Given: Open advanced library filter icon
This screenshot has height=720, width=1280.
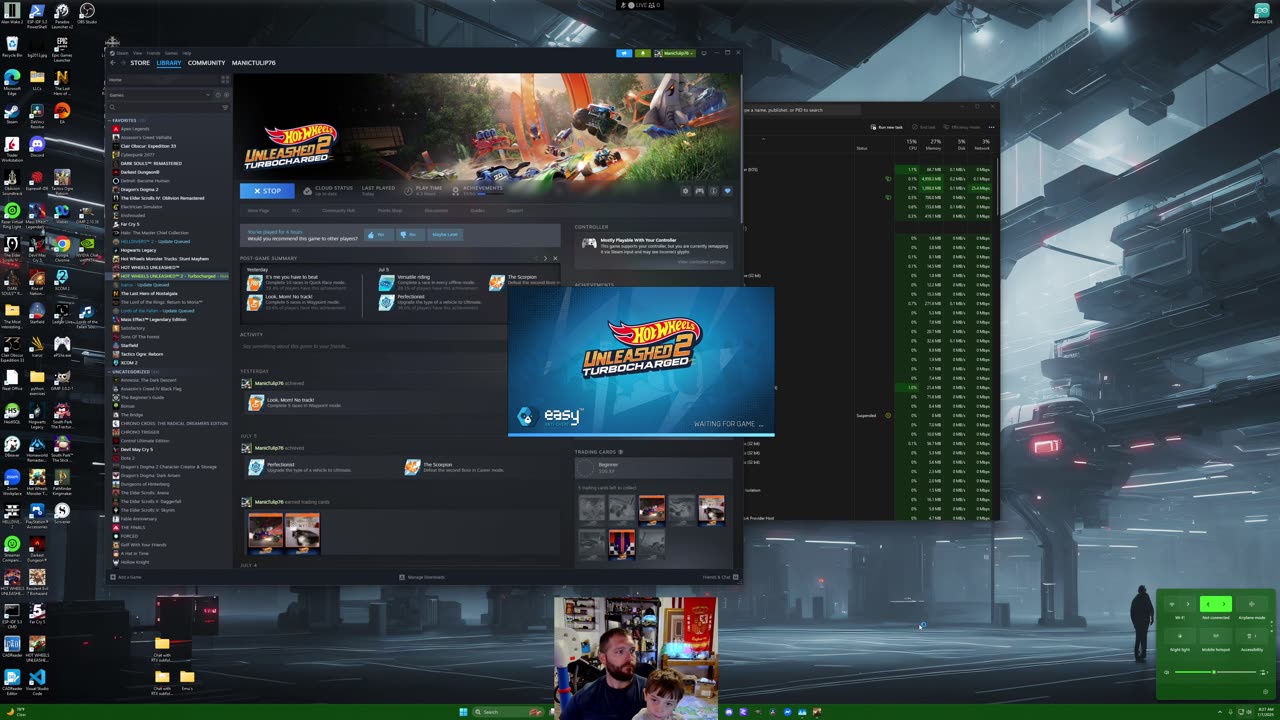Looking at the screenshot, I should pyautogui.click(x=225, y=107).
